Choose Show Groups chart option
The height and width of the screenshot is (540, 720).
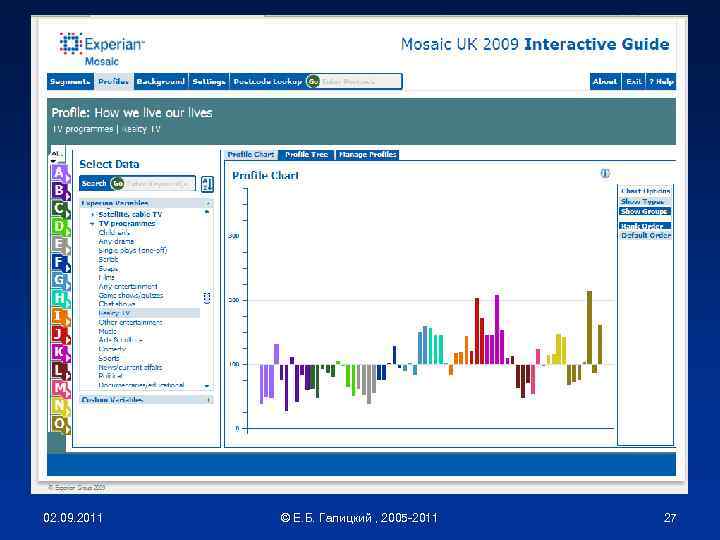coord(644,211)
